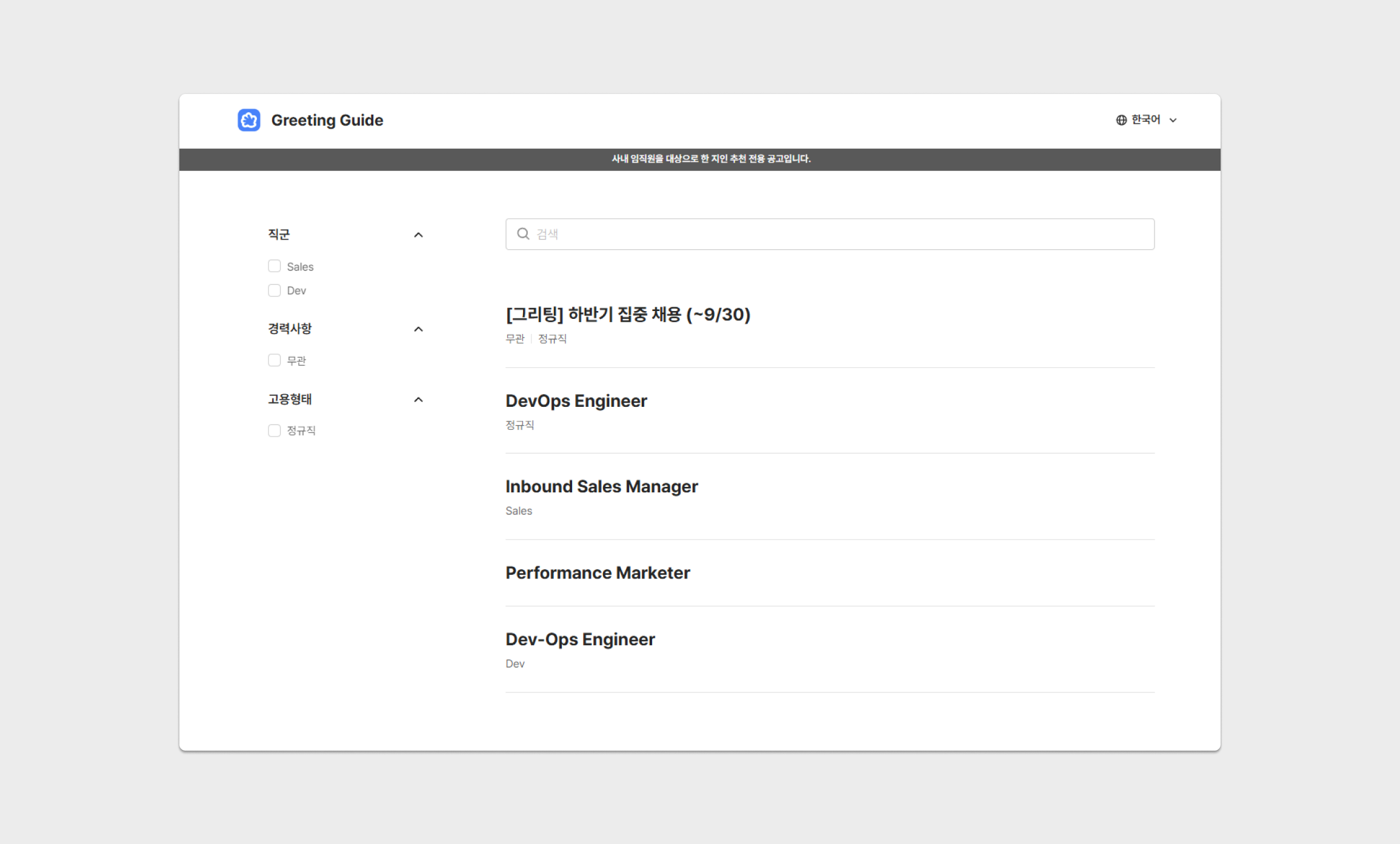Click the search magnifier icon
Image resolution: width=1400 pixels, height=844 pixels.
[523, 234]
